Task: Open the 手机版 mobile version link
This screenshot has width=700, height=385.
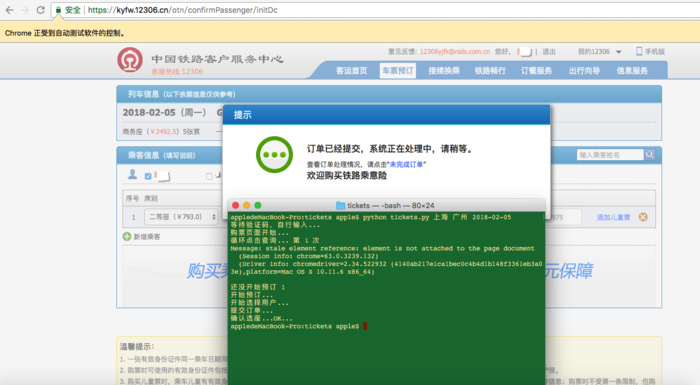Action: point(654,52)
